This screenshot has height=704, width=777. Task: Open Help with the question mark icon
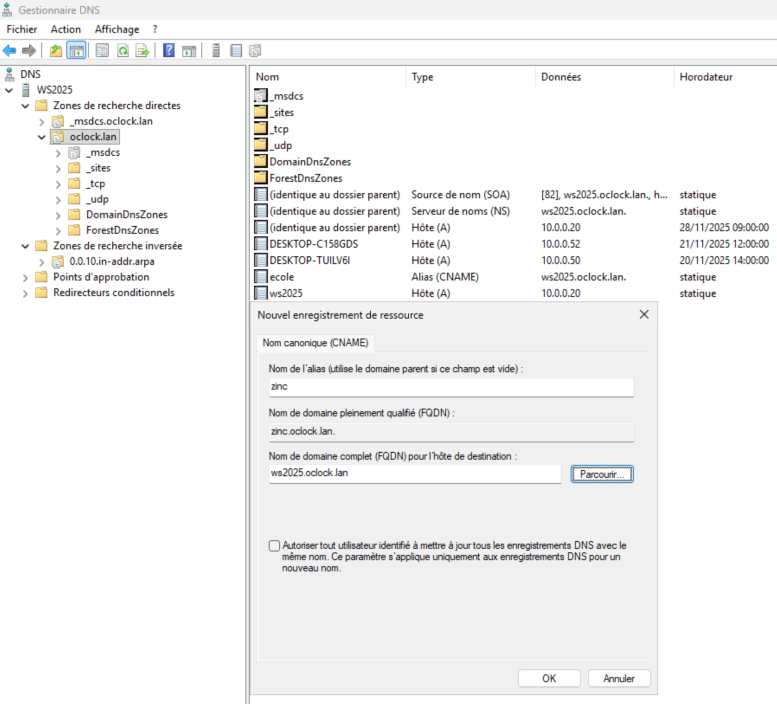click(x=169, y=50)
